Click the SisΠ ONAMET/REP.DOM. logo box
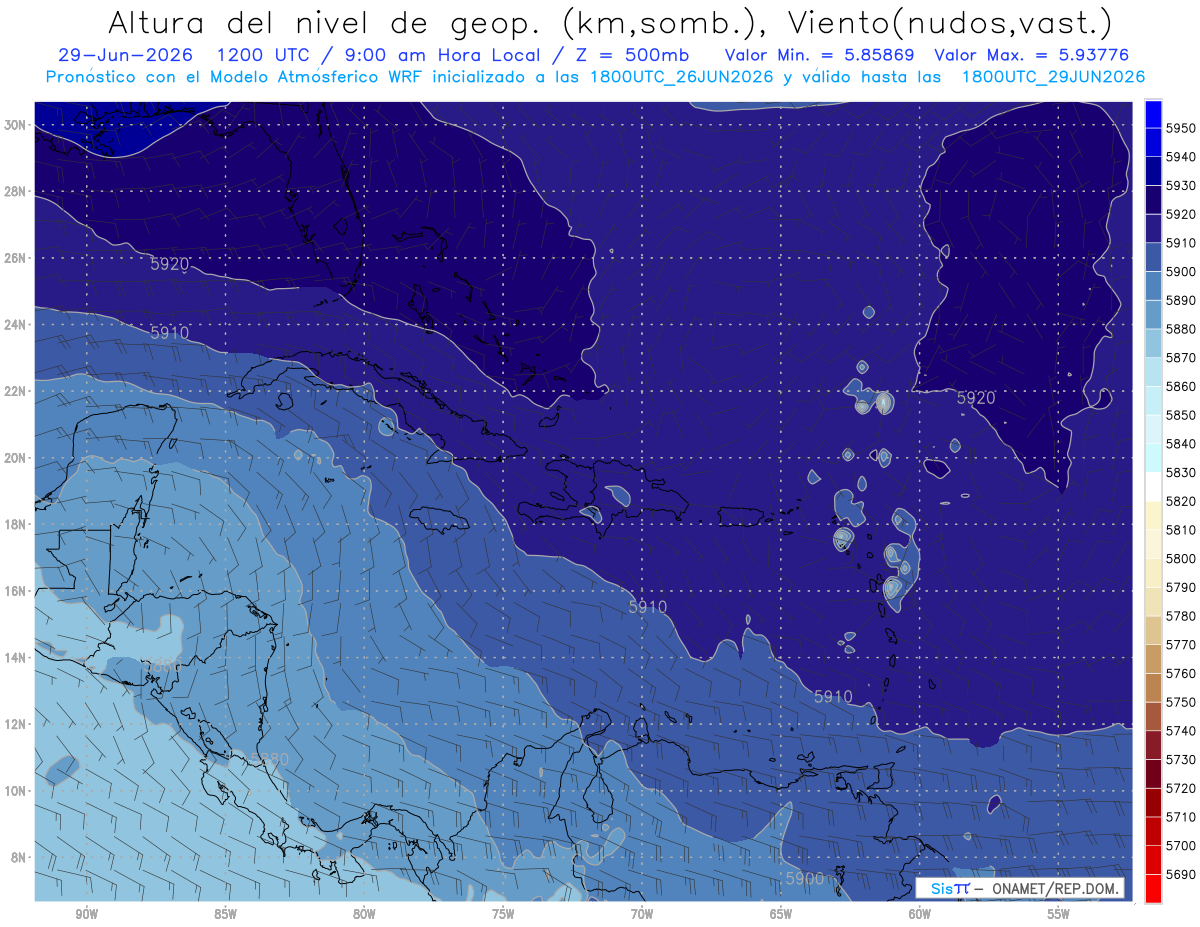This screenshot has width=1200, height=927. pyautogui.click(x=1020, y=888)
